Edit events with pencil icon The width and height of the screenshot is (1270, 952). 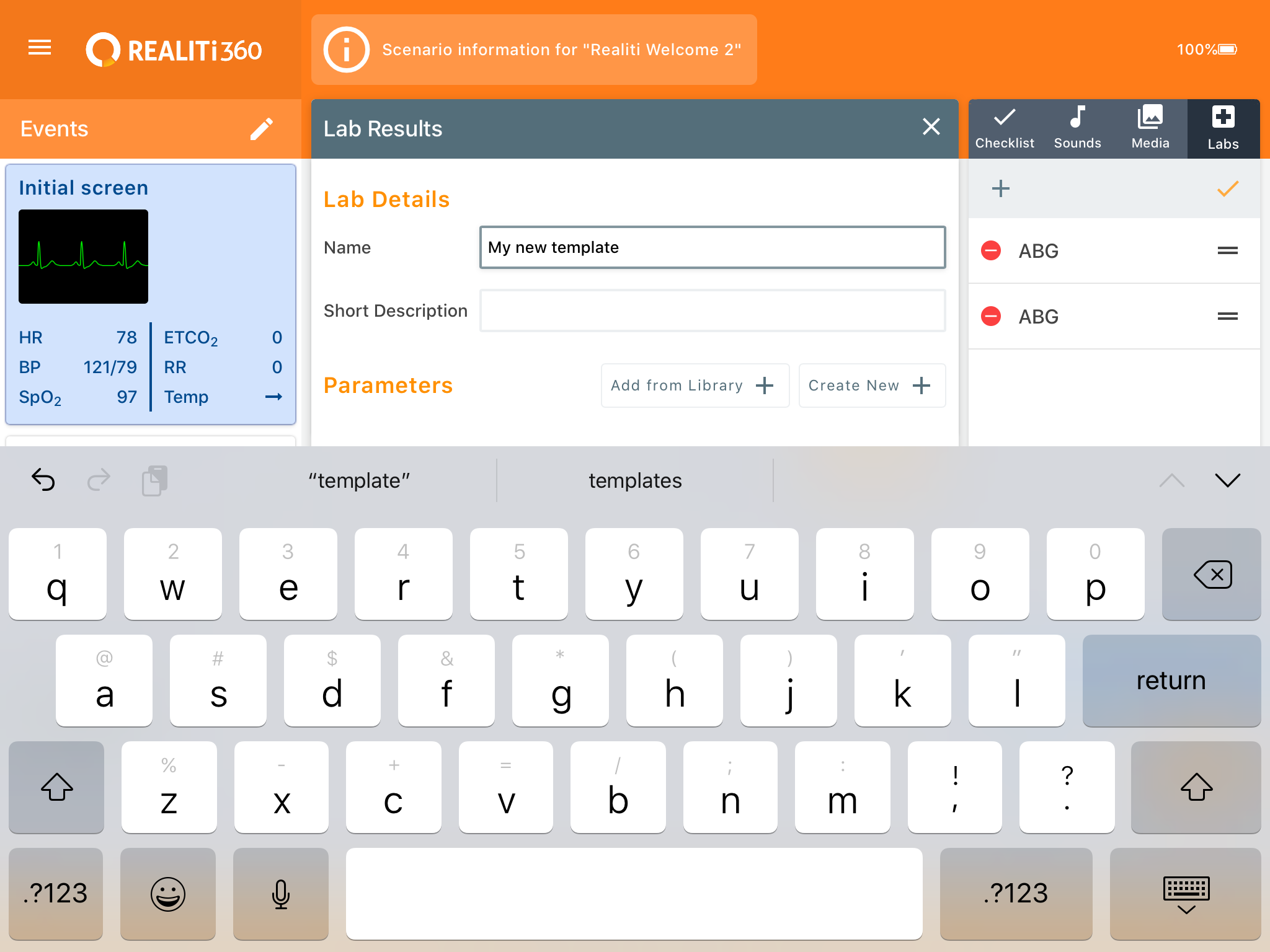point(261,129)
